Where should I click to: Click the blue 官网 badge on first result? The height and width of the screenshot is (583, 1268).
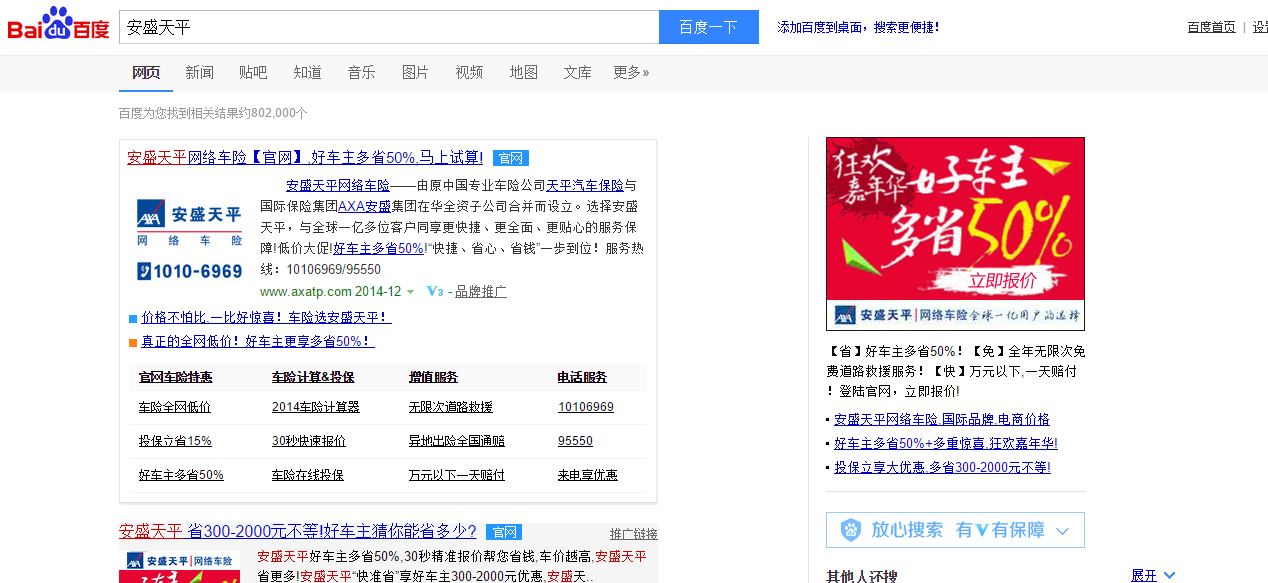click(x=510, y=158)
